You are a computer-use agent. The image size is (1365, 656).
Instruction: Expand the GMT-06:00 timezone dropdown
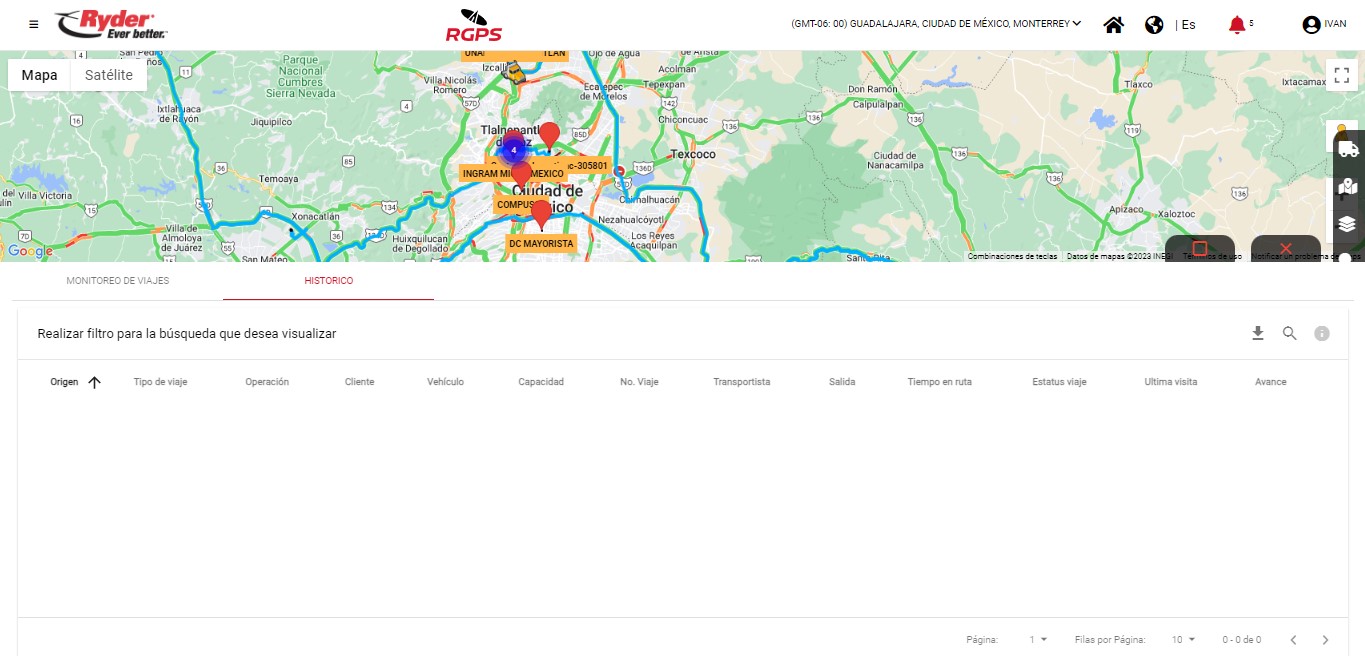pyautogui.click(x=936, y=24)
